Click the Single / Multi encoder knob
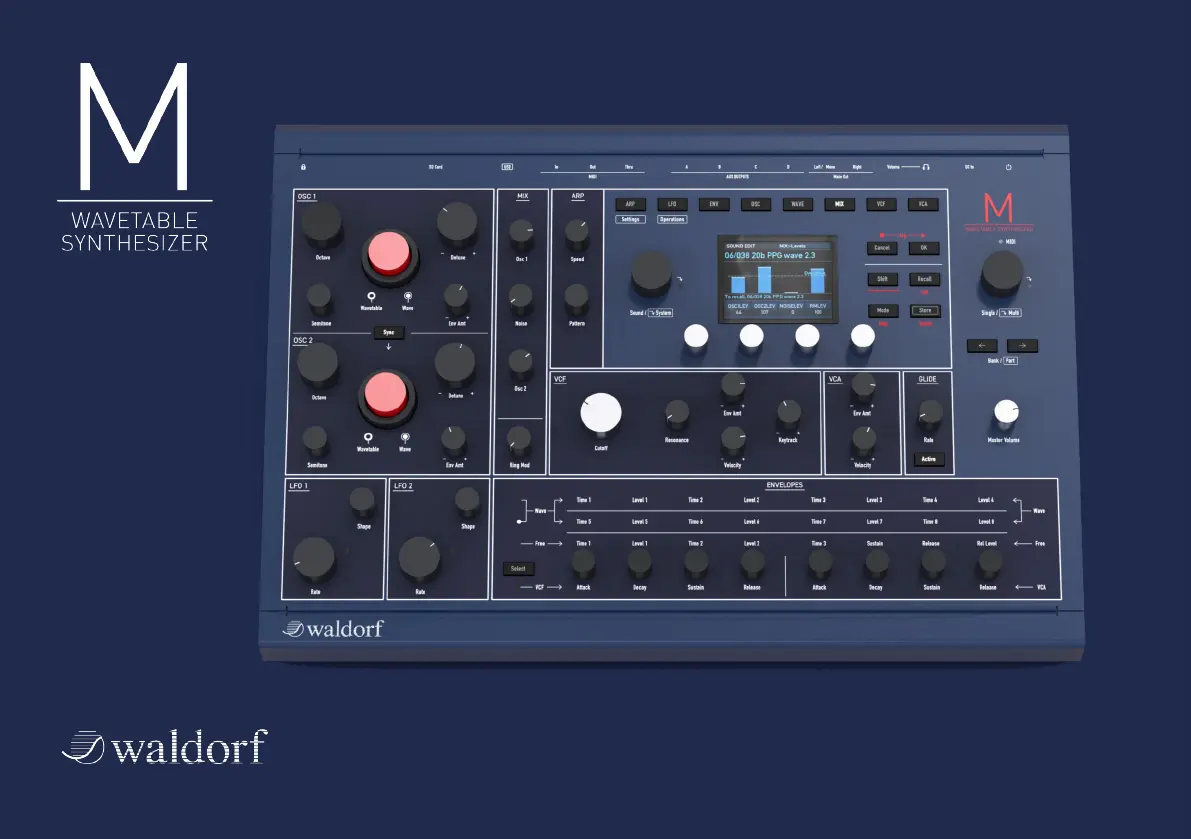1191x839 pixels. (x=1003, y=273)
